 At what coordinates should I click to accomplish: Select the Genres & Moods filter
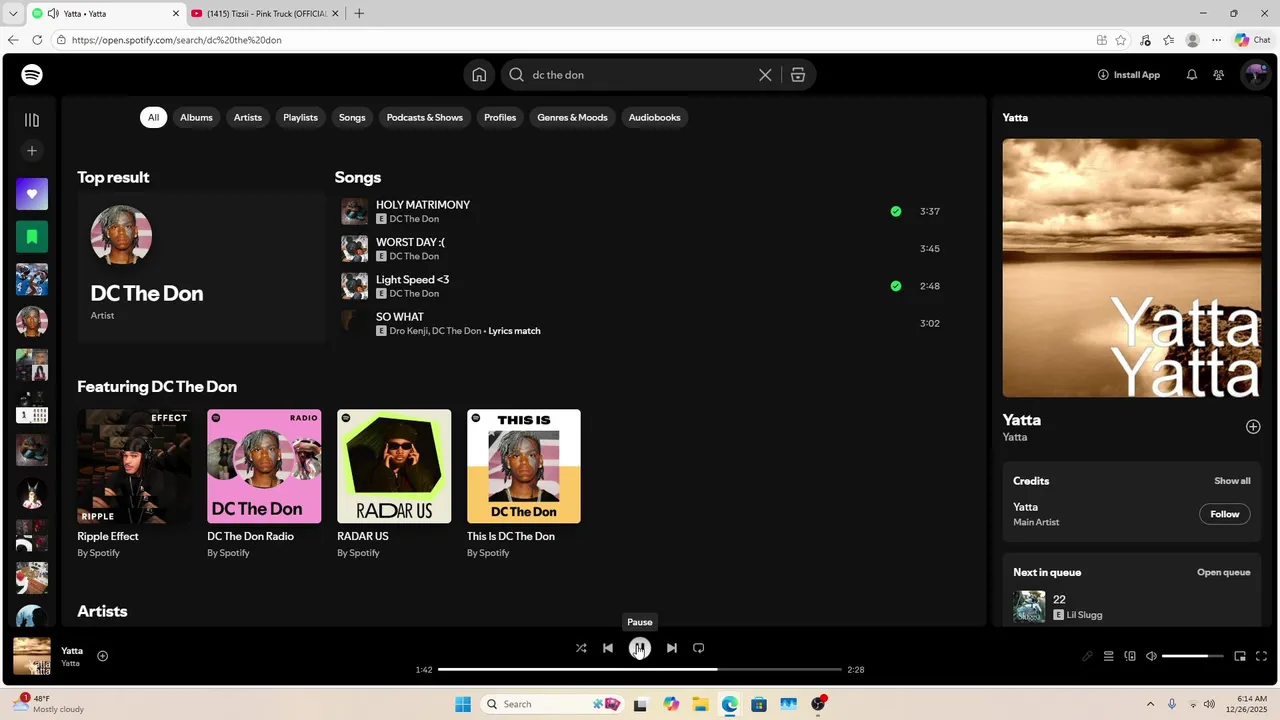coord(572,117)
